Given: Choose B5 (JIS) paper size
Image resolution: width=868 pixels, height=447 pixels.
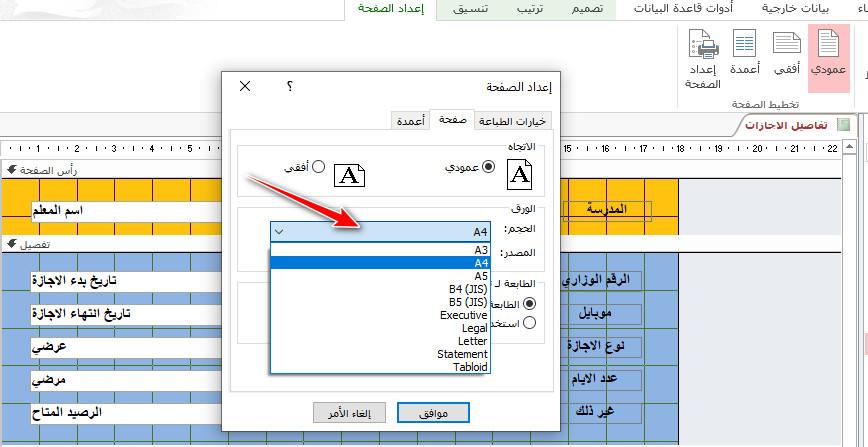Looking at the screenshot, I should 380,302.
